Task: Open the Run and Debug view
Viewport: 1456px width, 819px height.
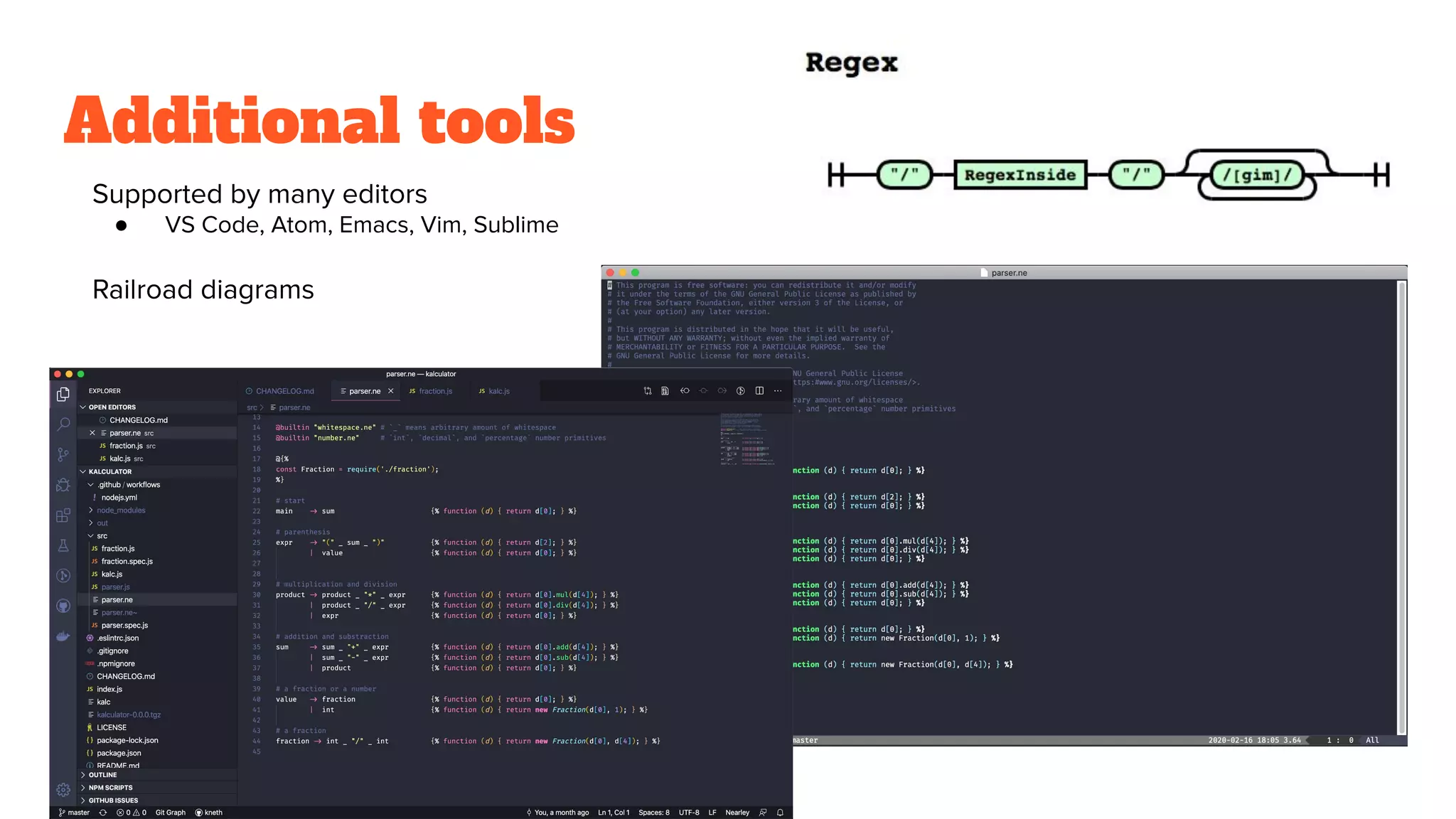Action: pyautogui.click(x=63, y=485)
